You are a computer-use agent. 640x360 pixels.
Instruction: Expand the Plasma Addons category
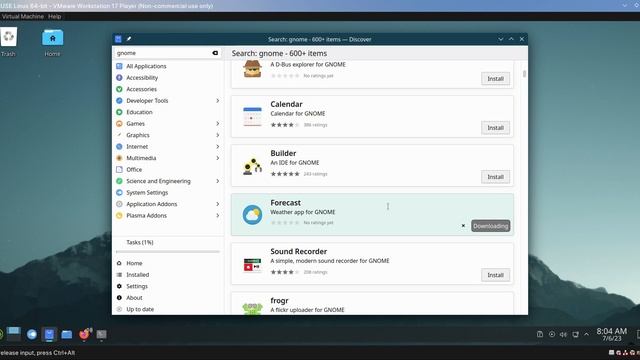[x=218, y=215]
